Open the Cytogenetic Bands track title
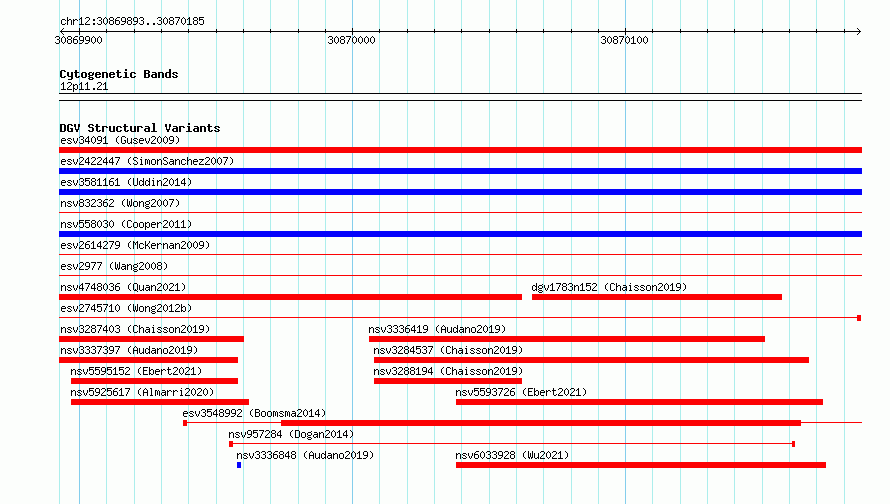 [x=119, y=74]
